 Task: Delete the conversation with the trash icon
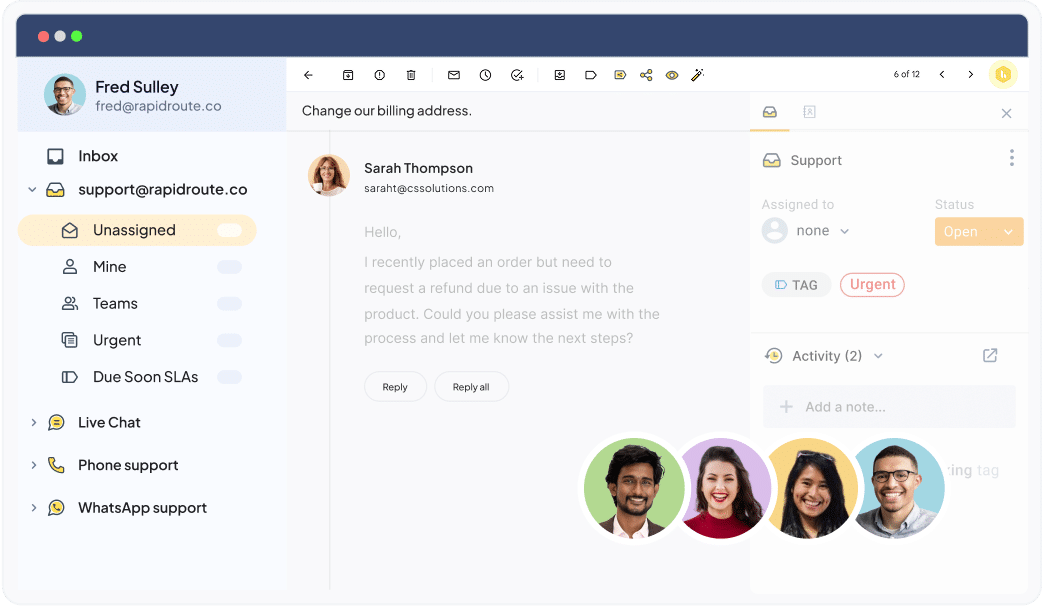(411, 75)
